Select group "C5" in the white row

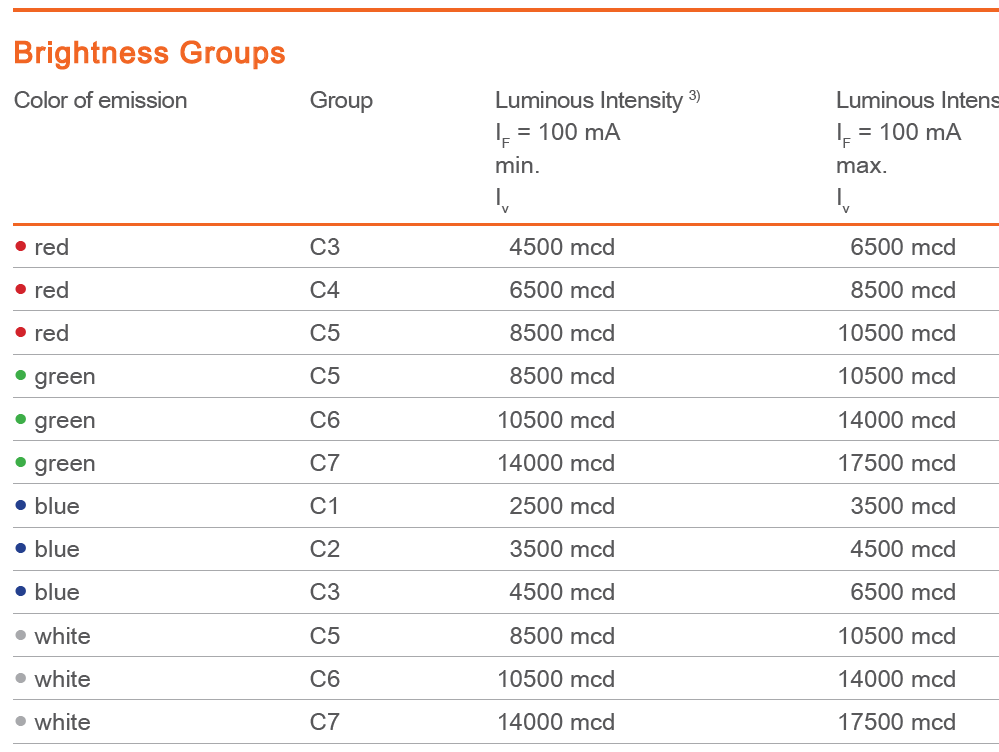pos(325,636)
